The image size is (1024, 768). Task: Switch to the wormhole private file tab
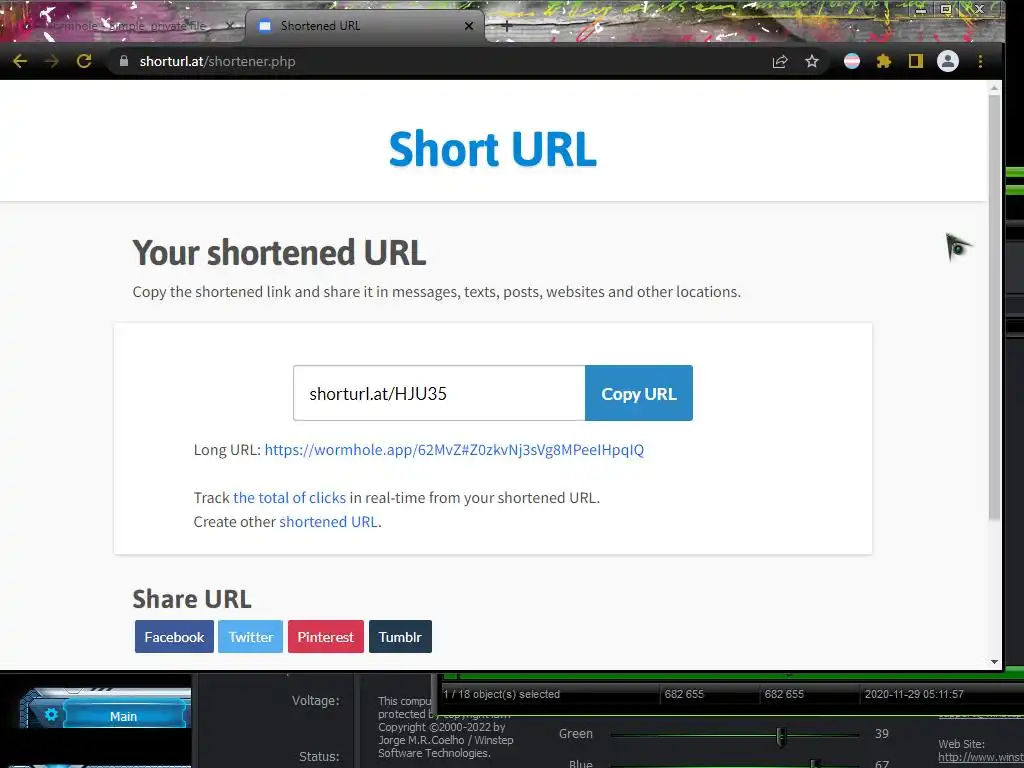tap(124, 26)
